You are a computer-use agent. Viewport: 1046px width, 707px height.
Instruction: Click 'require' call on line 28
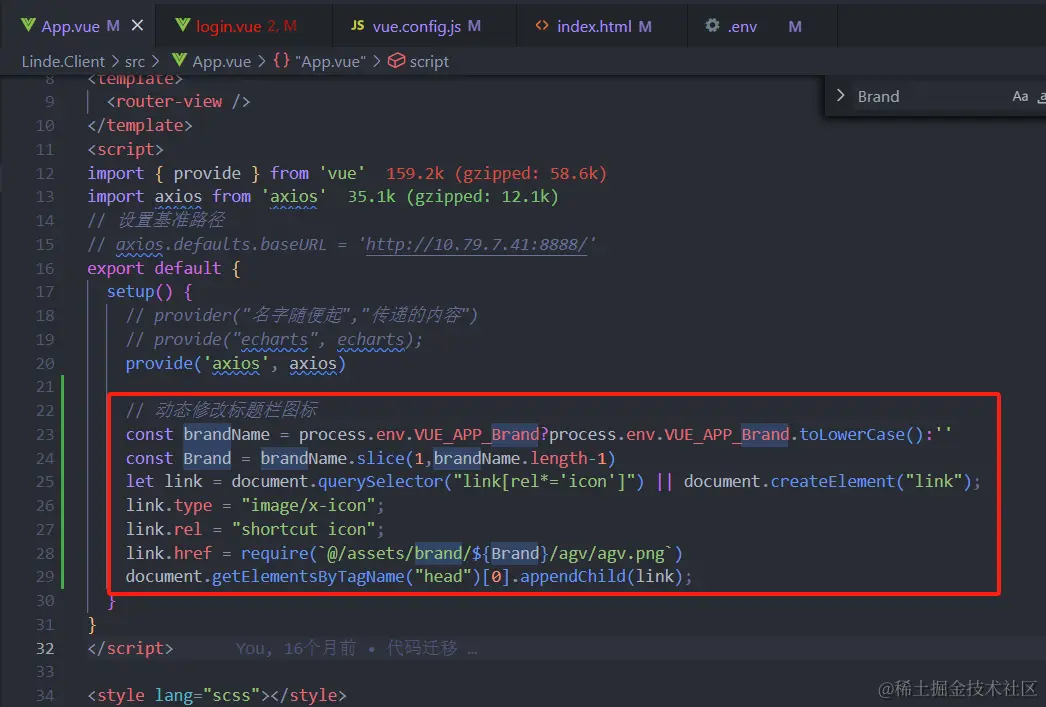(275, 553)
